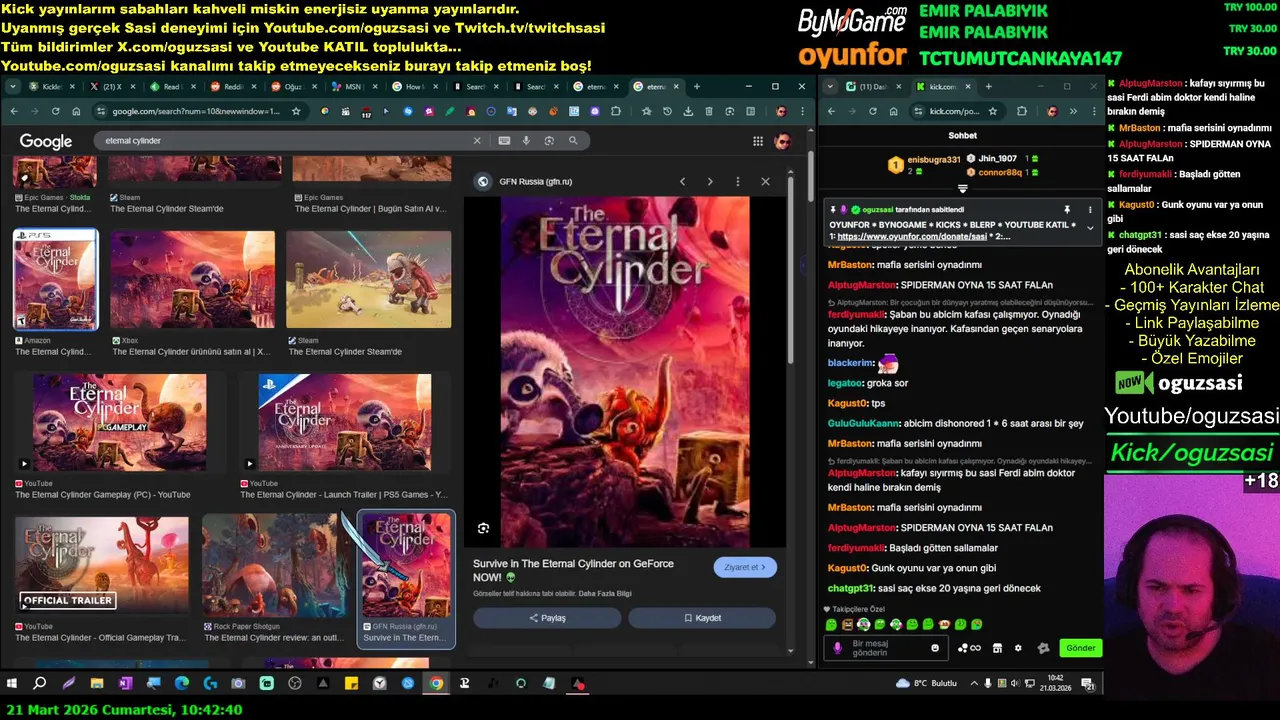Open the pinned message three-dot options
This screenshot has width=1280, height=720.
(1090, 210)
